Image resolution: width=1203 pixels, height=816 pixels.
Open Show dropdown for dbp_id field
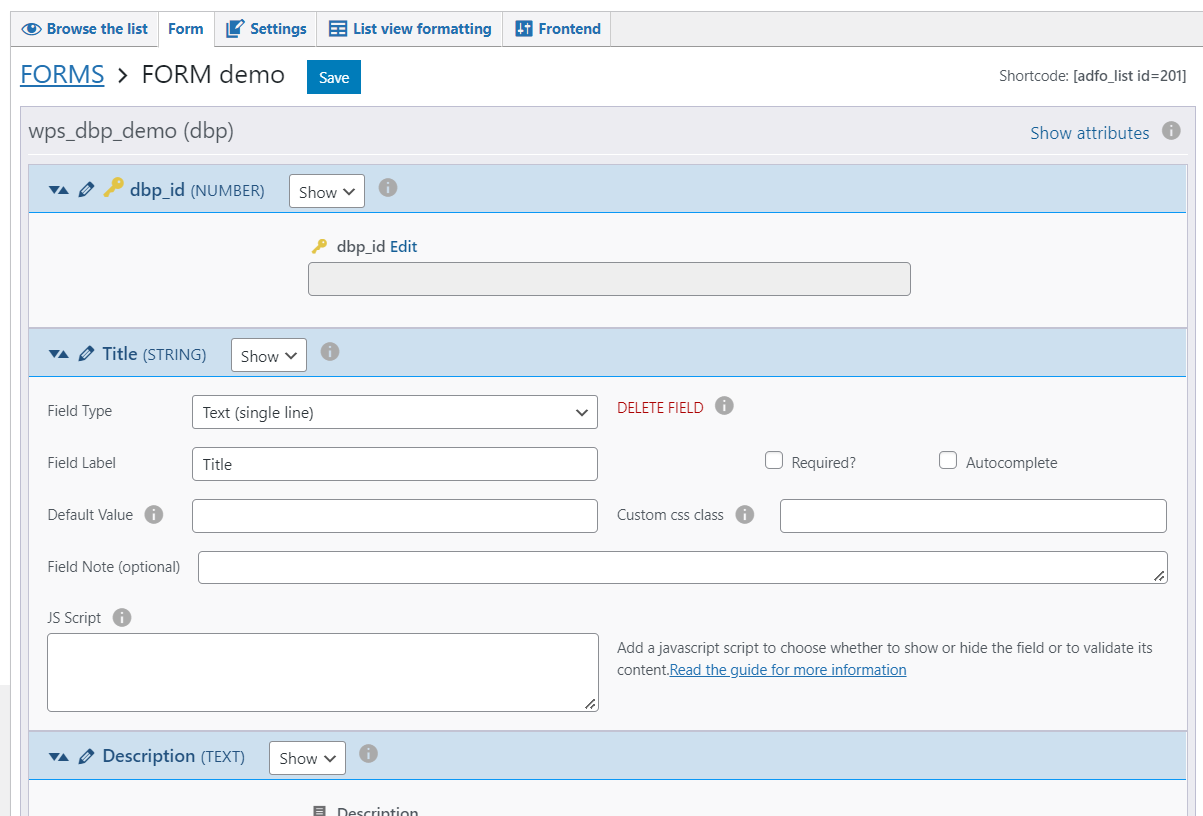(x=327, y=191)
